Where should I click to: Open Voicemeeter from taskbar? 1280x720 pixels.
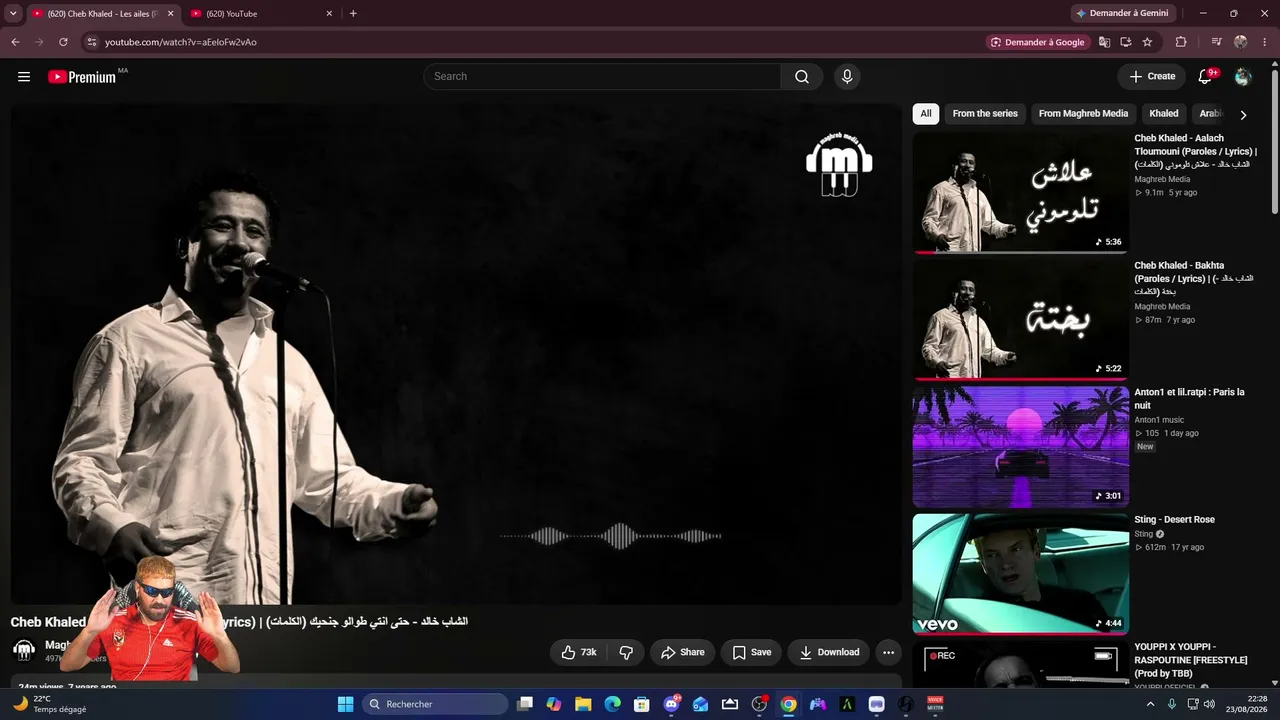pyautogui.click(x=935, y=704)
